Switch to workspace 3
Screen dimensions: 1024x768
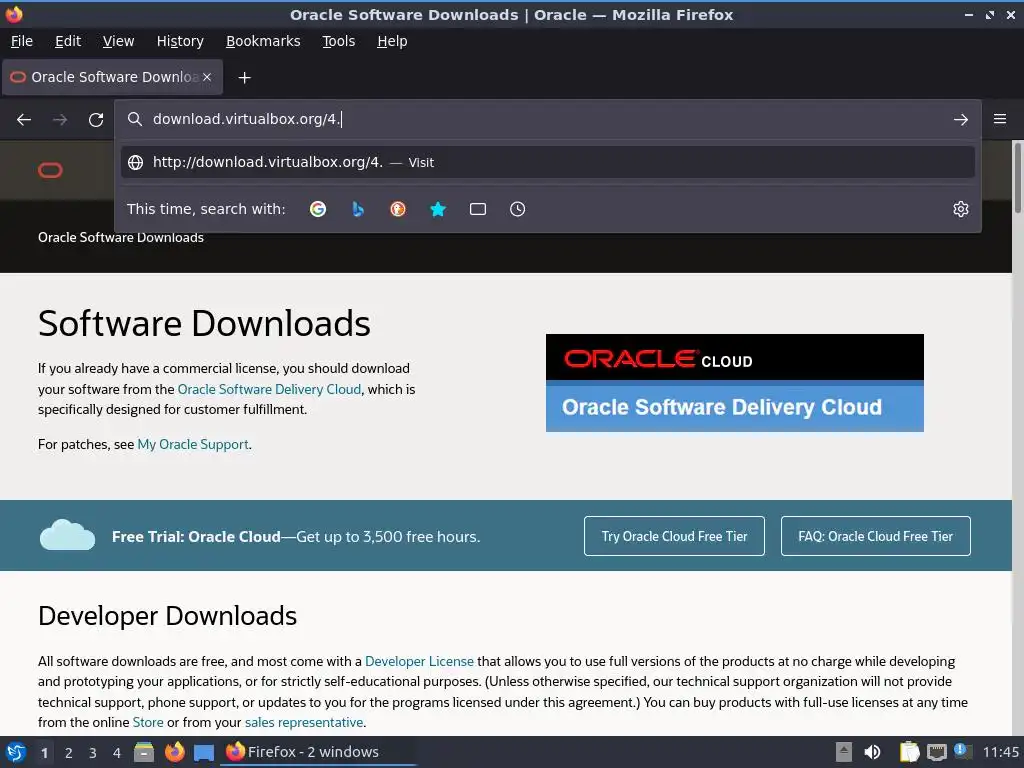[x=93, y=753]
